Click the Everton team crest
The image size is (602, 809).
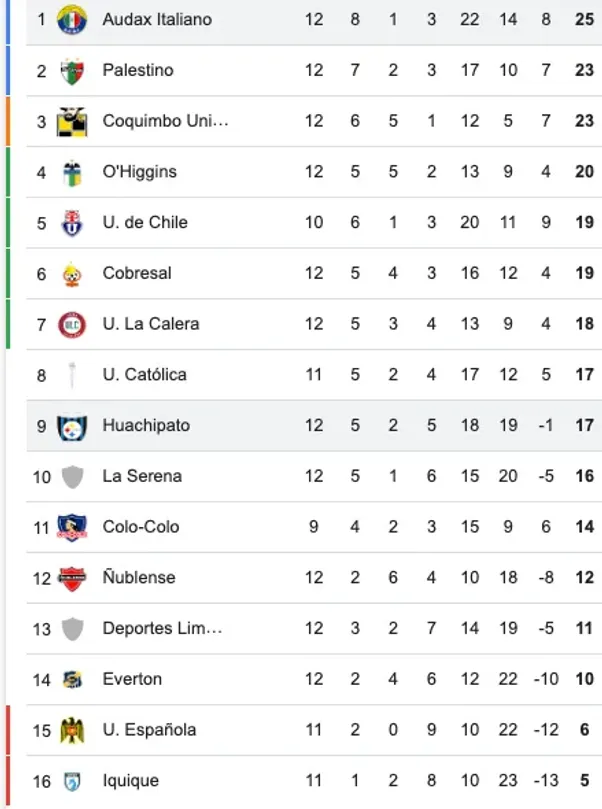click(x=72, y=680)
